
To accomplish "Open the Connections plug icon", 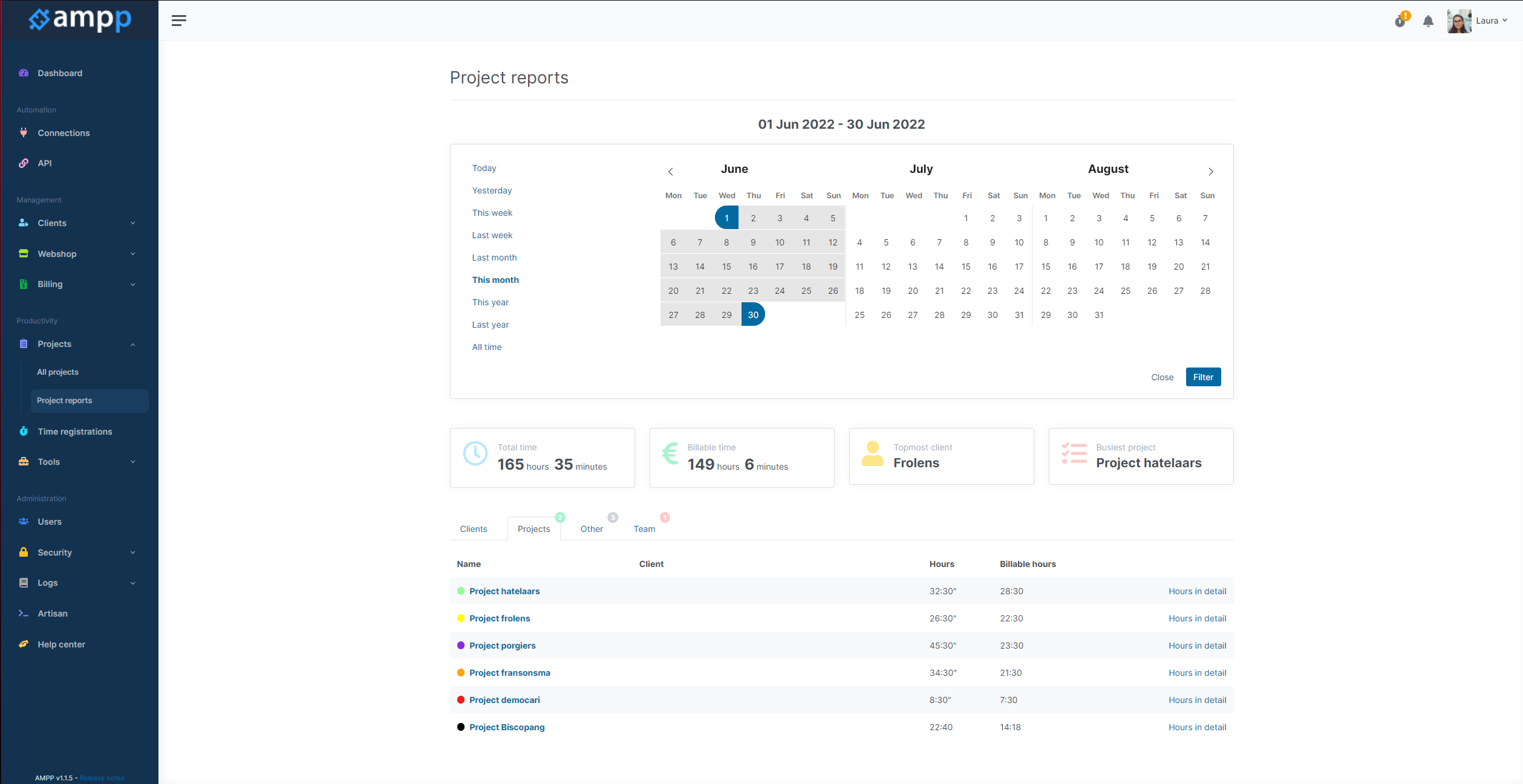I will [24, 132].
